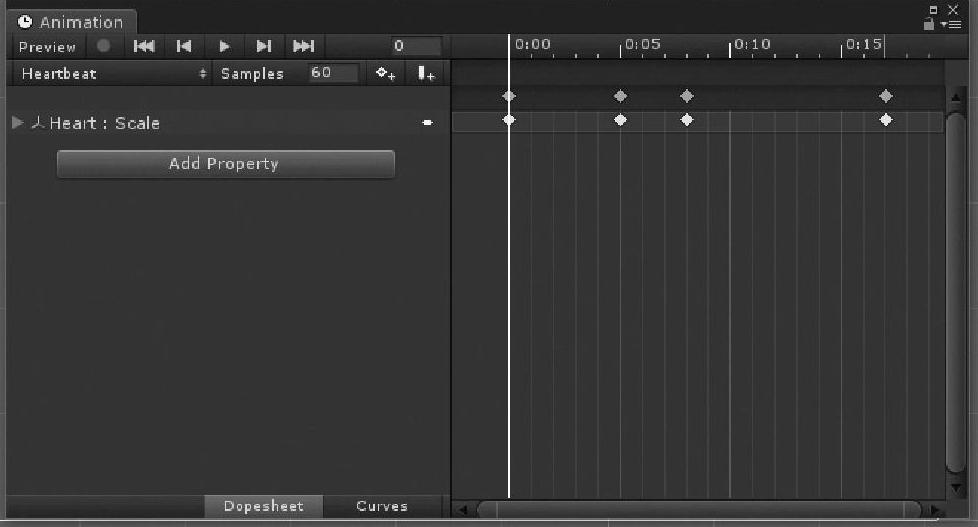Open the Animation window options menu

coord(952,25)
